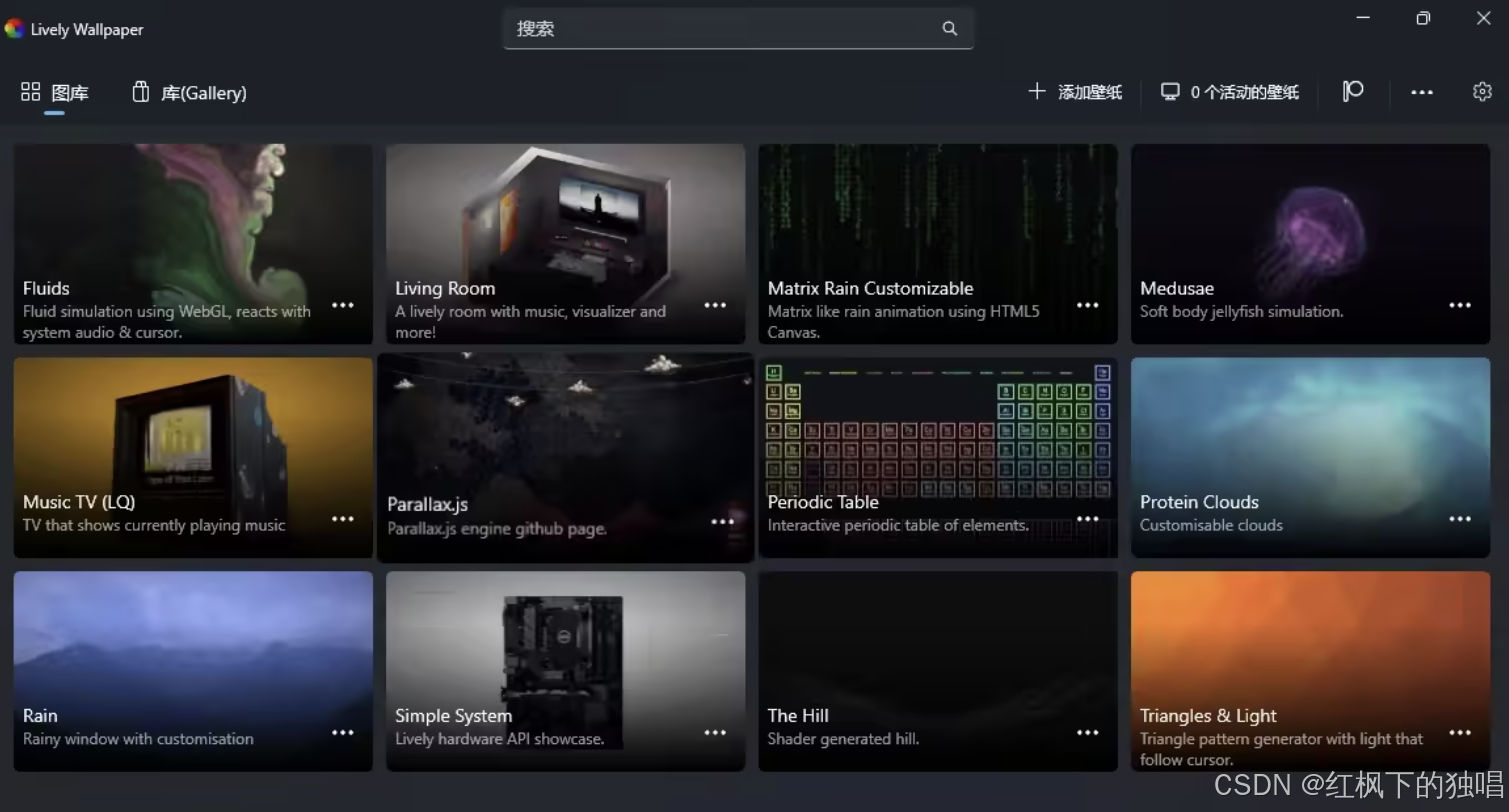Open options menu for Protein Clouds
Image resolution: width=1509 pixels, height=812 pixels.
[1460, 519]
